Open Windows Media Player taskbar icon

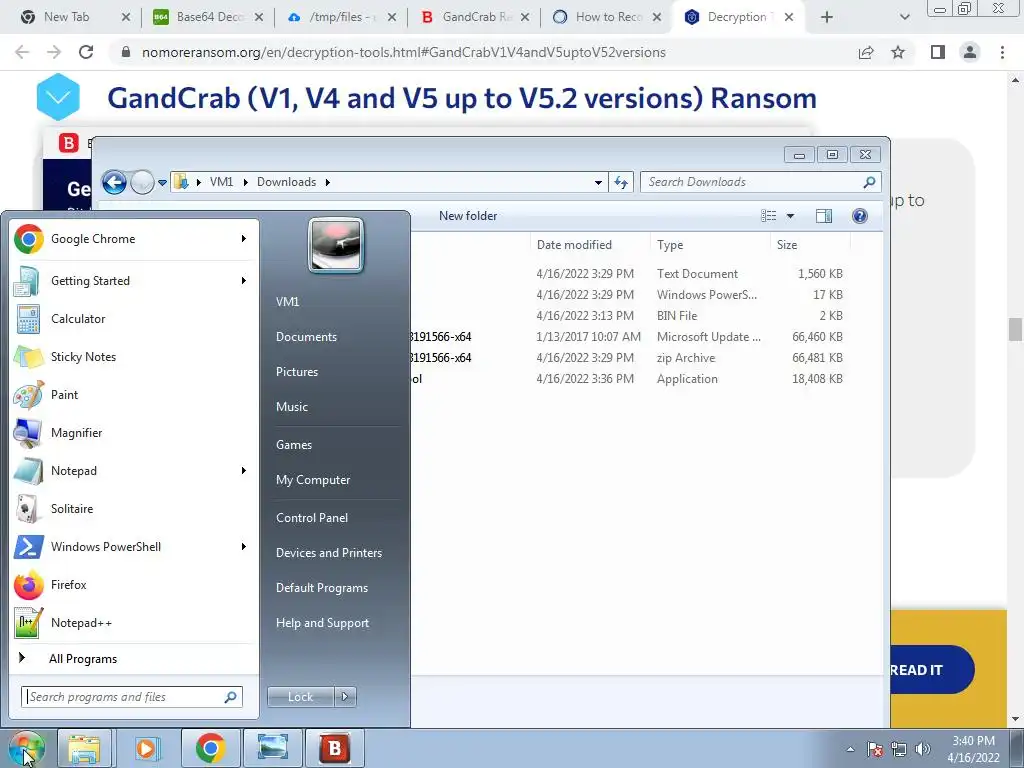pos(146,748)
